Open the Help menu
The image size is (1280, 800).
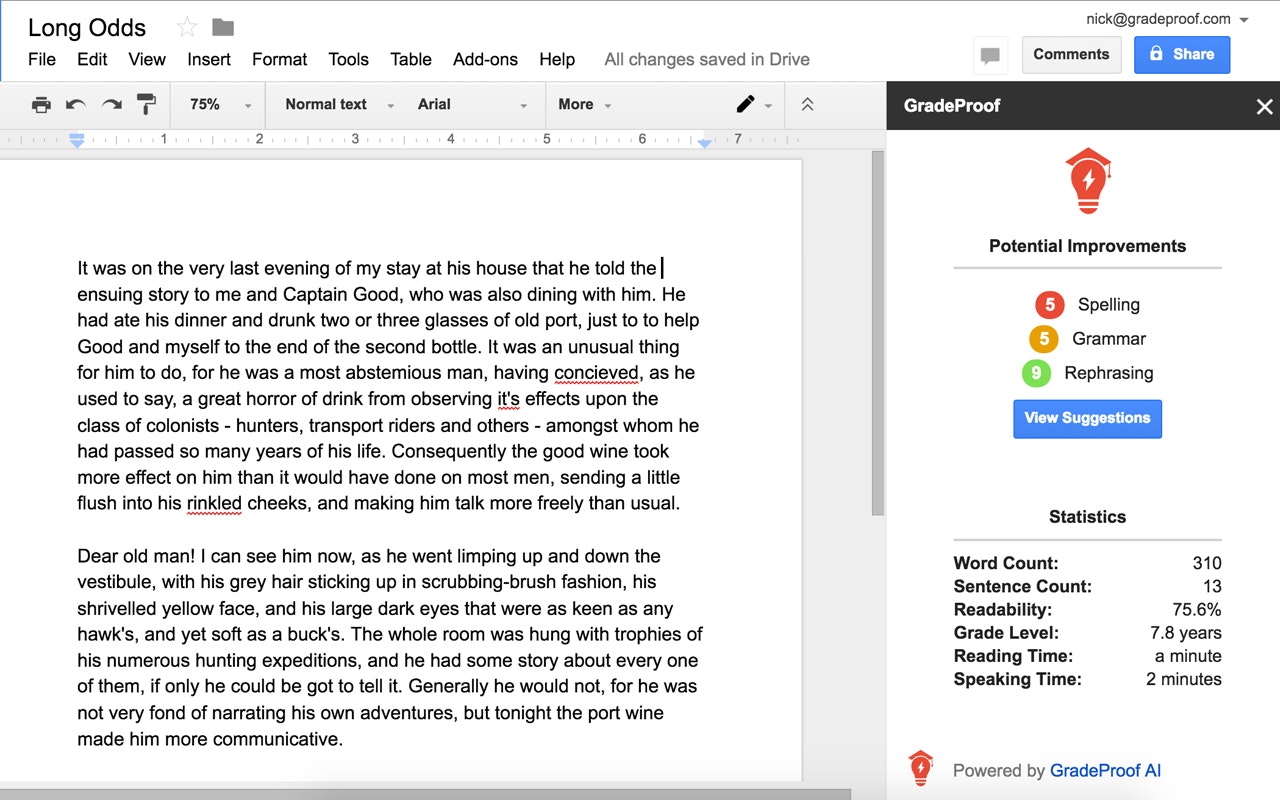557,59
